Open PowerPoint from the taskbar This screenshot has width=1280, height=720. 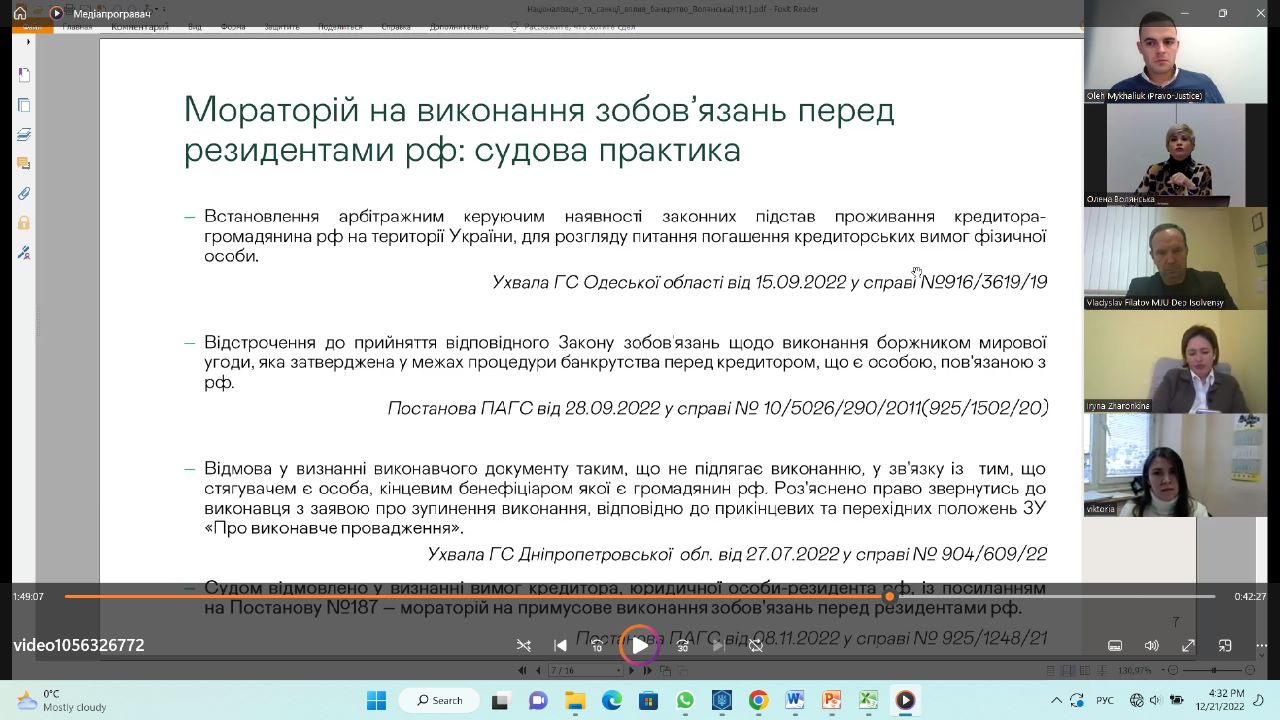831,700
